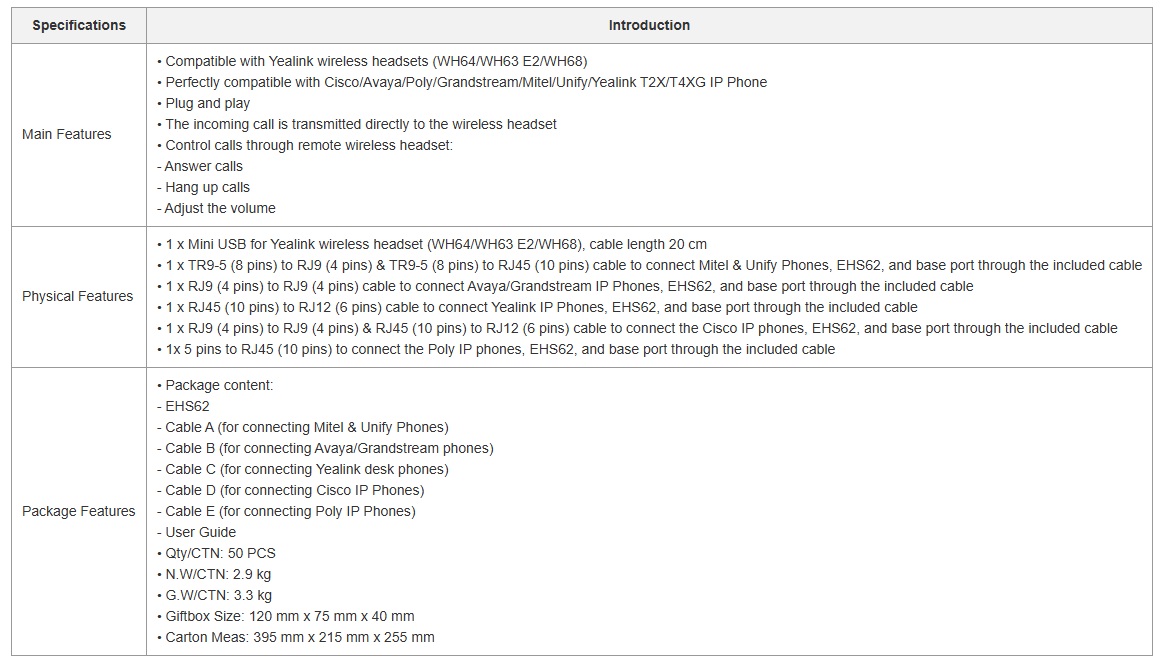Click the 'Answer calls' text line
Viewport: 1163px width, 664px height.
point(203,166)
